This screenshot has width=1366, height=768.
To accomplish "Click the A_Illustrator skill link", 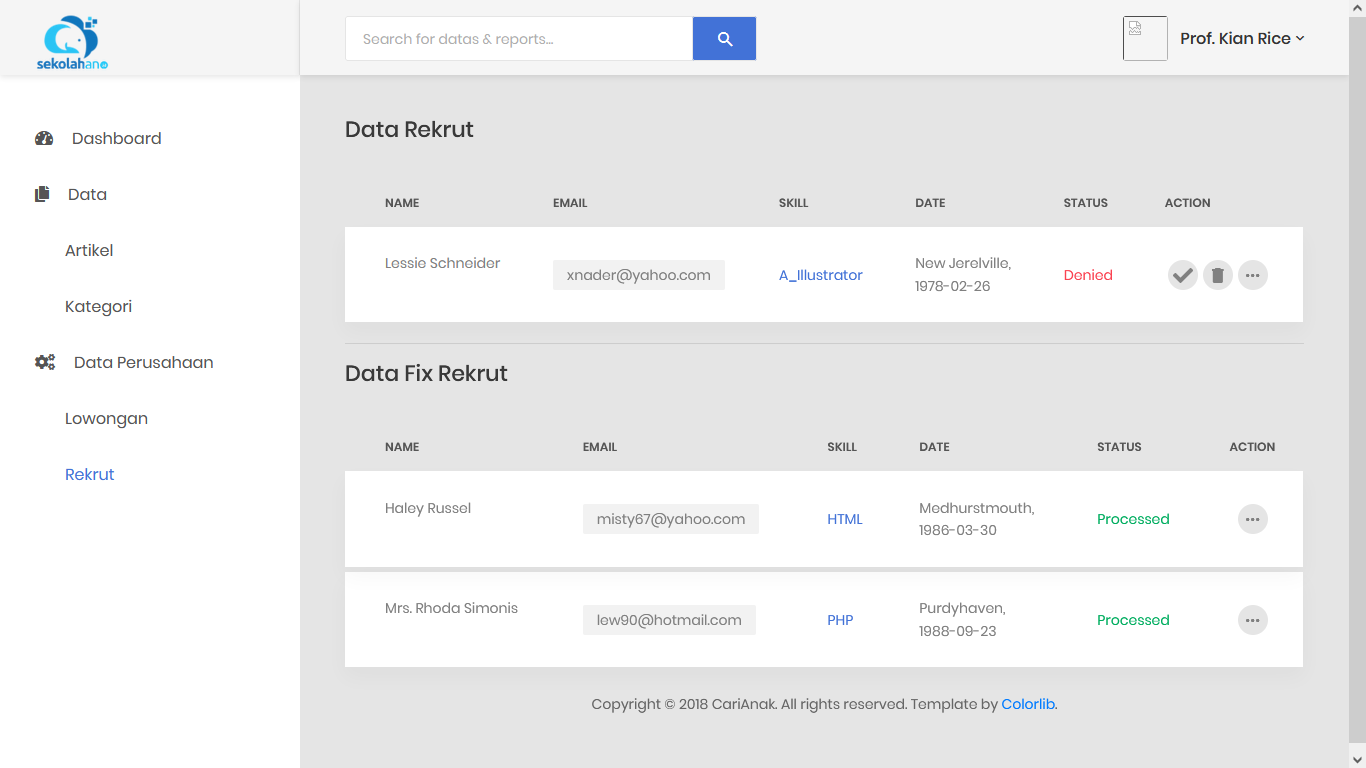I will (820, 275).
